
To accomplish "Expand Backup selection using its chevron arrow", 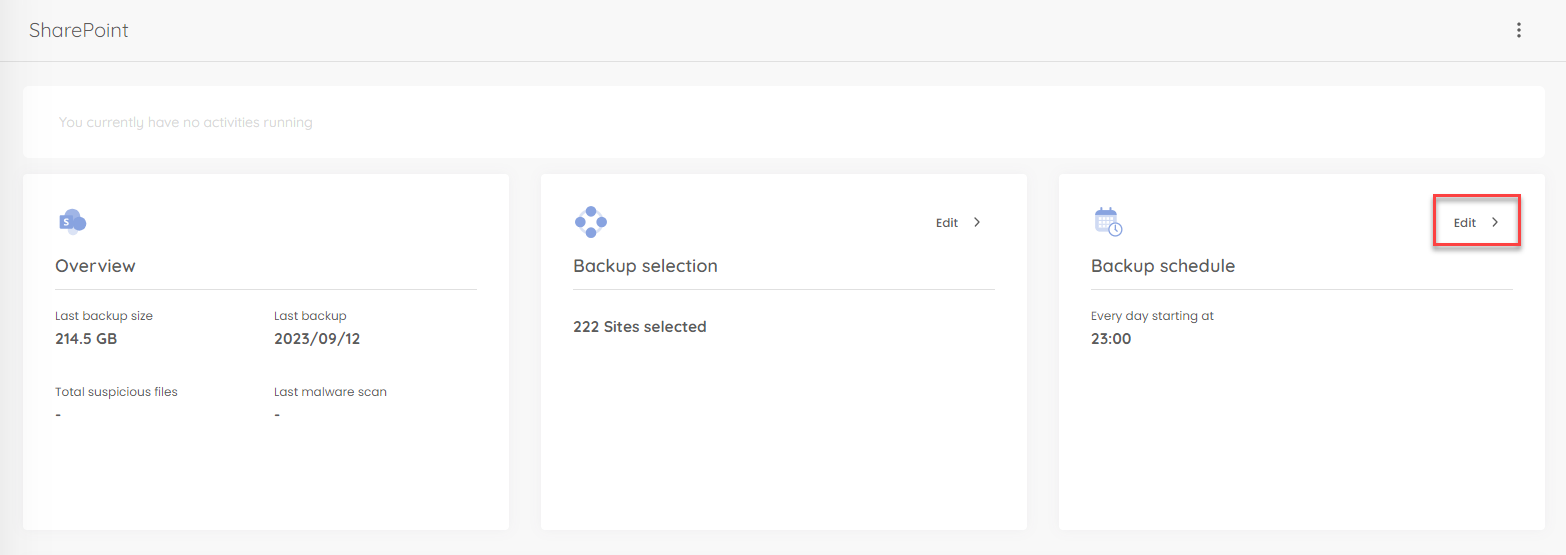I will coord(977,223).
